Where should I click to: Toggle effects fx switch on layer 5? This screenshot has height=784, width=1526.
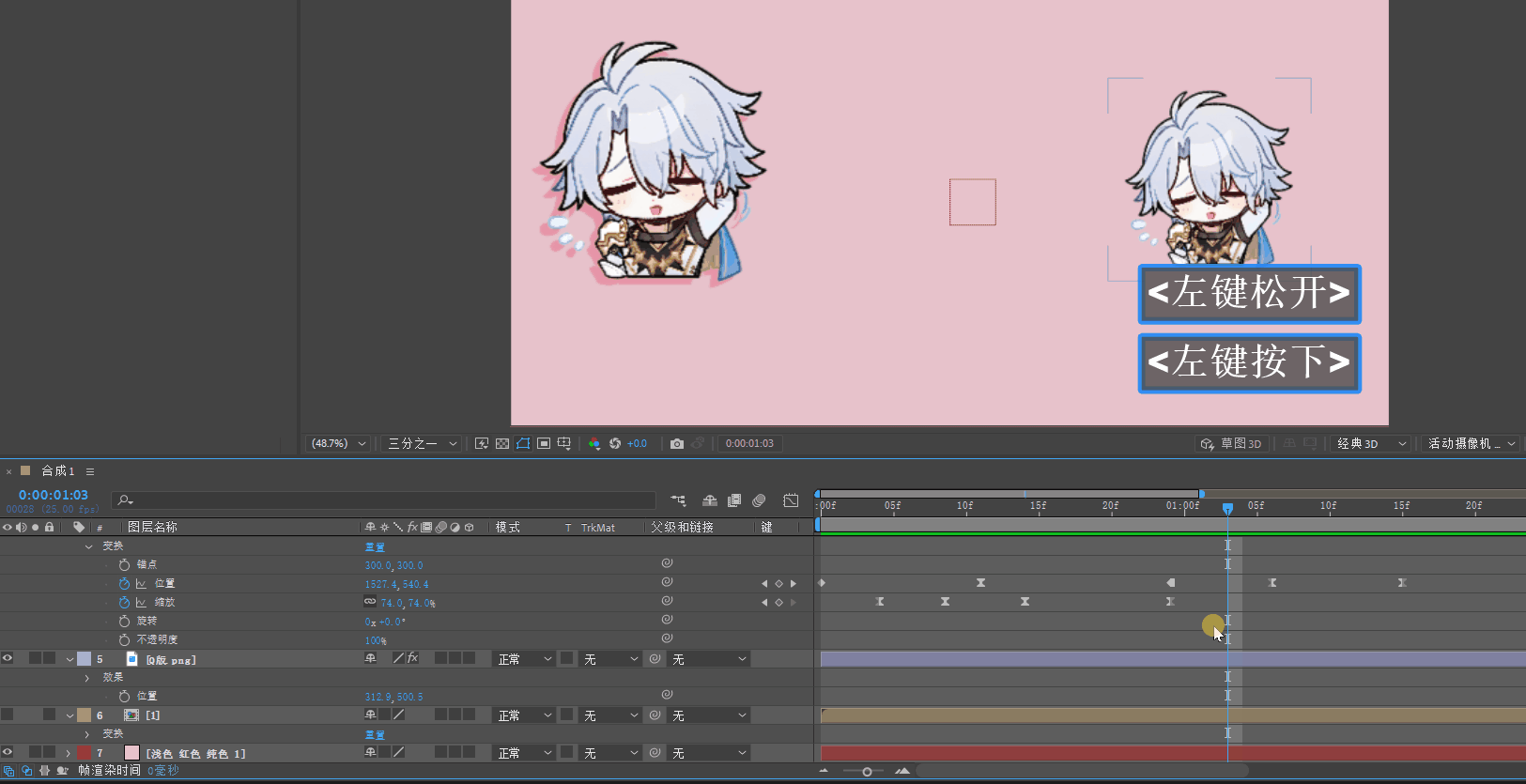(x=412, y=658)
